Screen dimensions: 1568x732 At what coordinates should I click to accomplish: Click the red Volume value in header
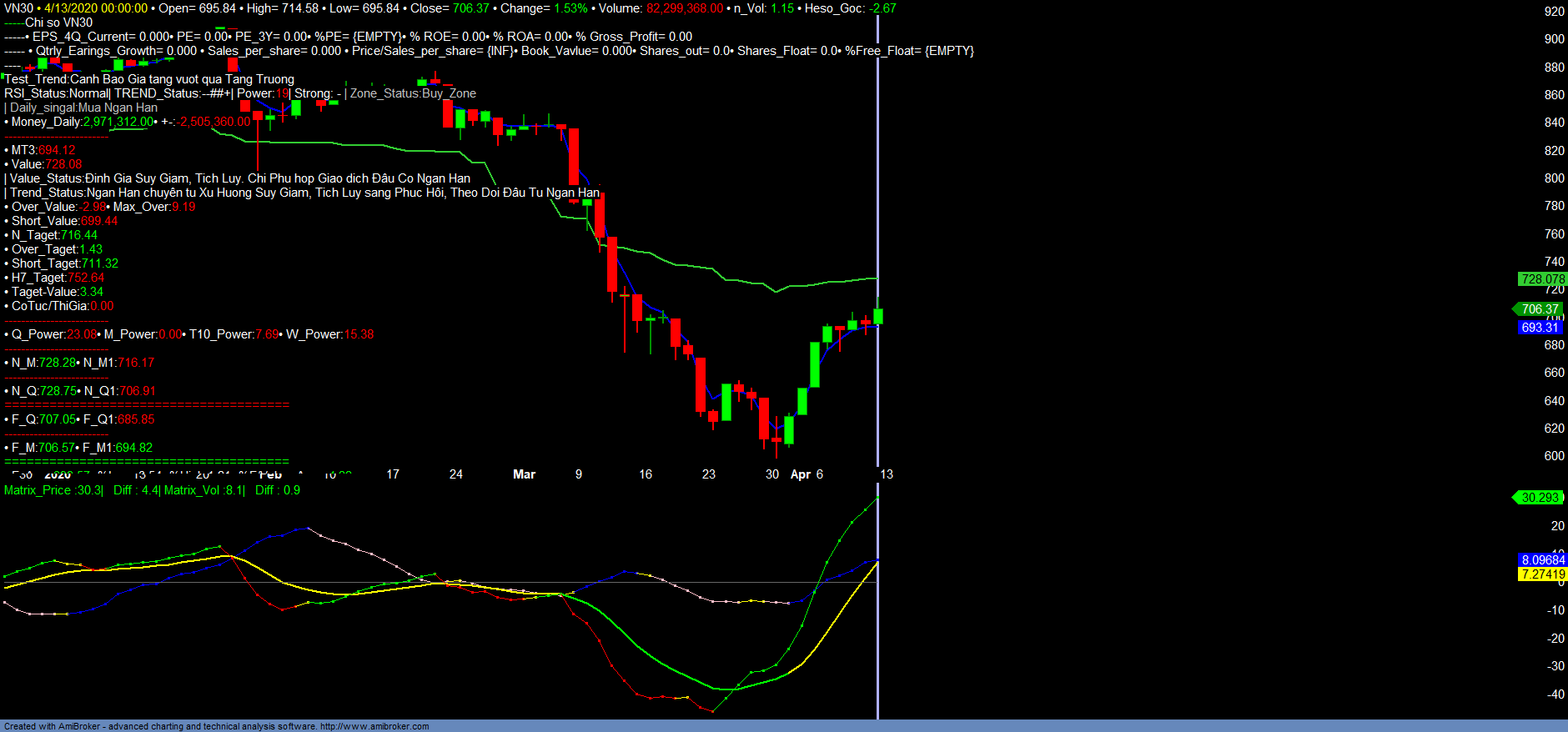click(x=684, y=8)
